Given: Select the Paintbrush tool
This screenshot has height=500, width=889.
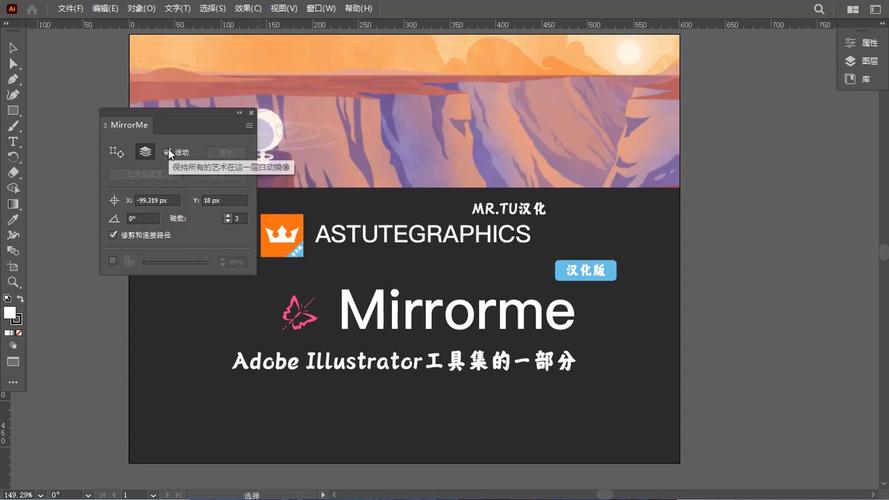Looking at the screenshot, I should [x=13, y=126].
